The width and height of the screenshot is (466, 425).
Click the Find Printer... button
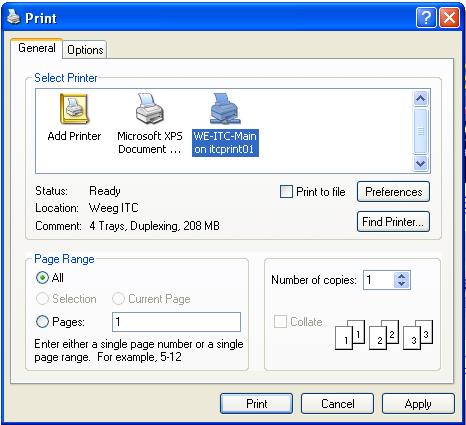coord(393,221)
